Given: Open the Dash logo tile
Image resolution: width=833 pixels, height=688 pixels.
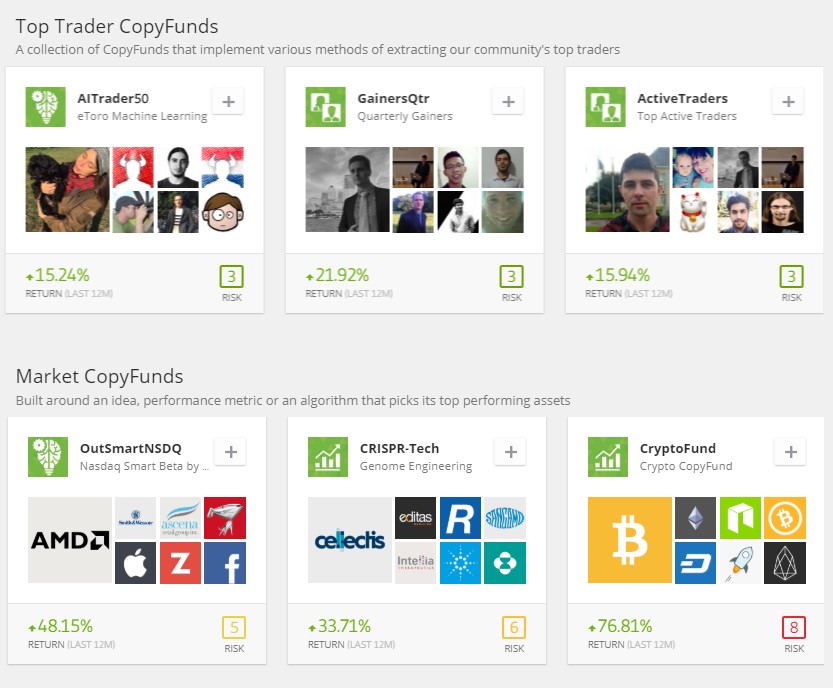Looking at the screenshot, I should tap(695, 563).
